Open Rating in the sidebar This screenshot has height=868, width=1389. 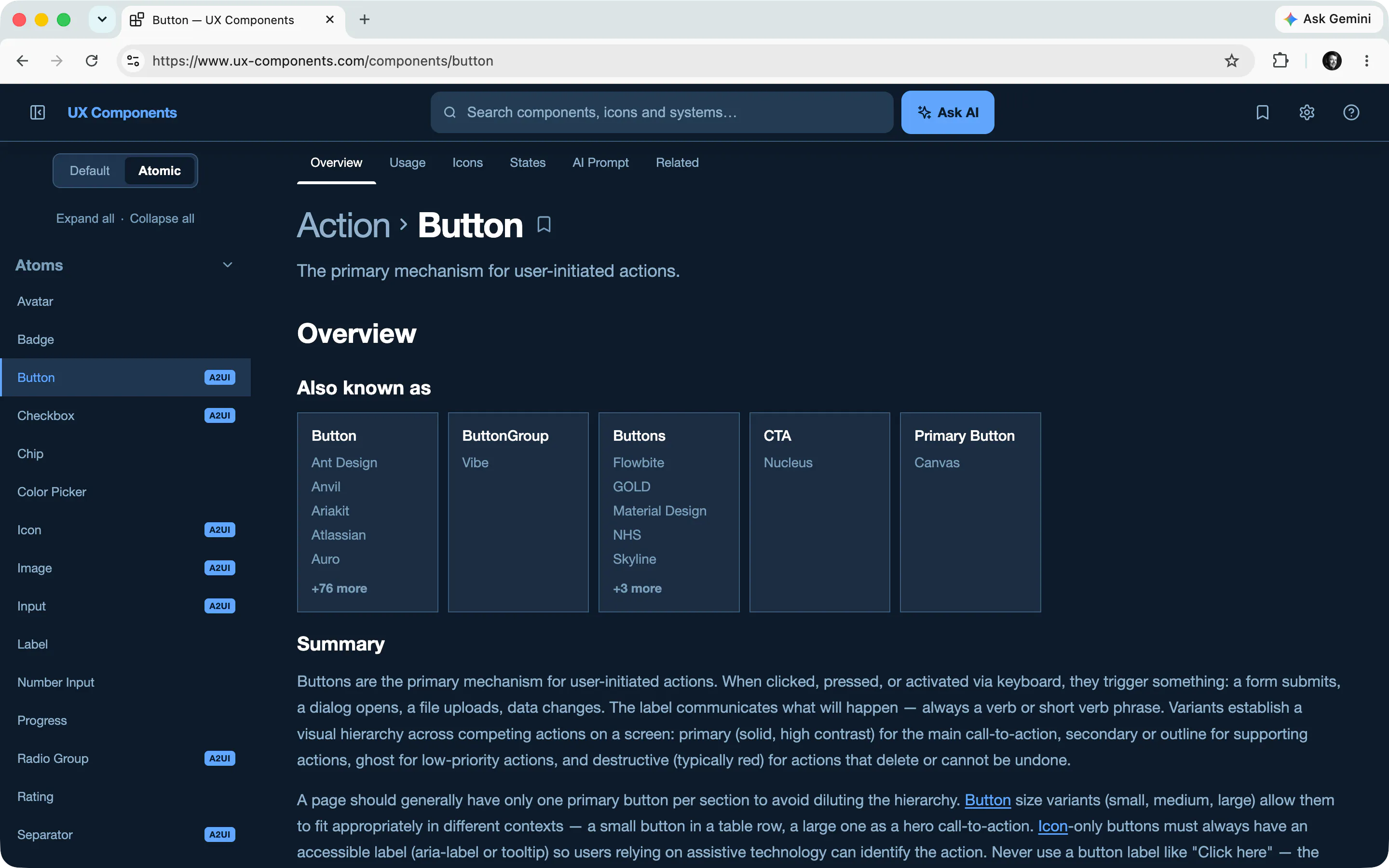click(125, 797)
